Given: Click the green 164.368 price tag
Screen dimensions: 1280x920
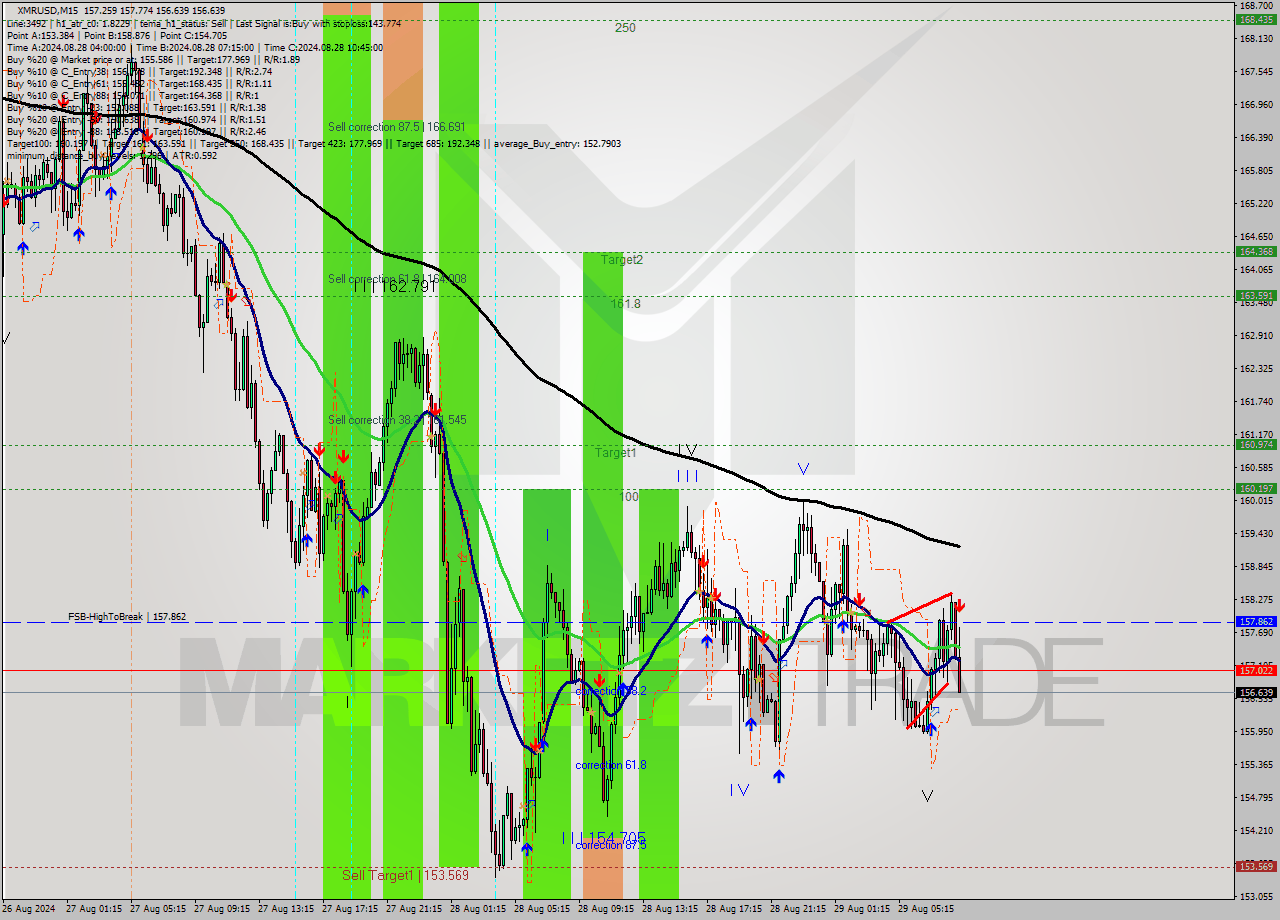Looking at the screenshot, I should tap(1256, 251).
